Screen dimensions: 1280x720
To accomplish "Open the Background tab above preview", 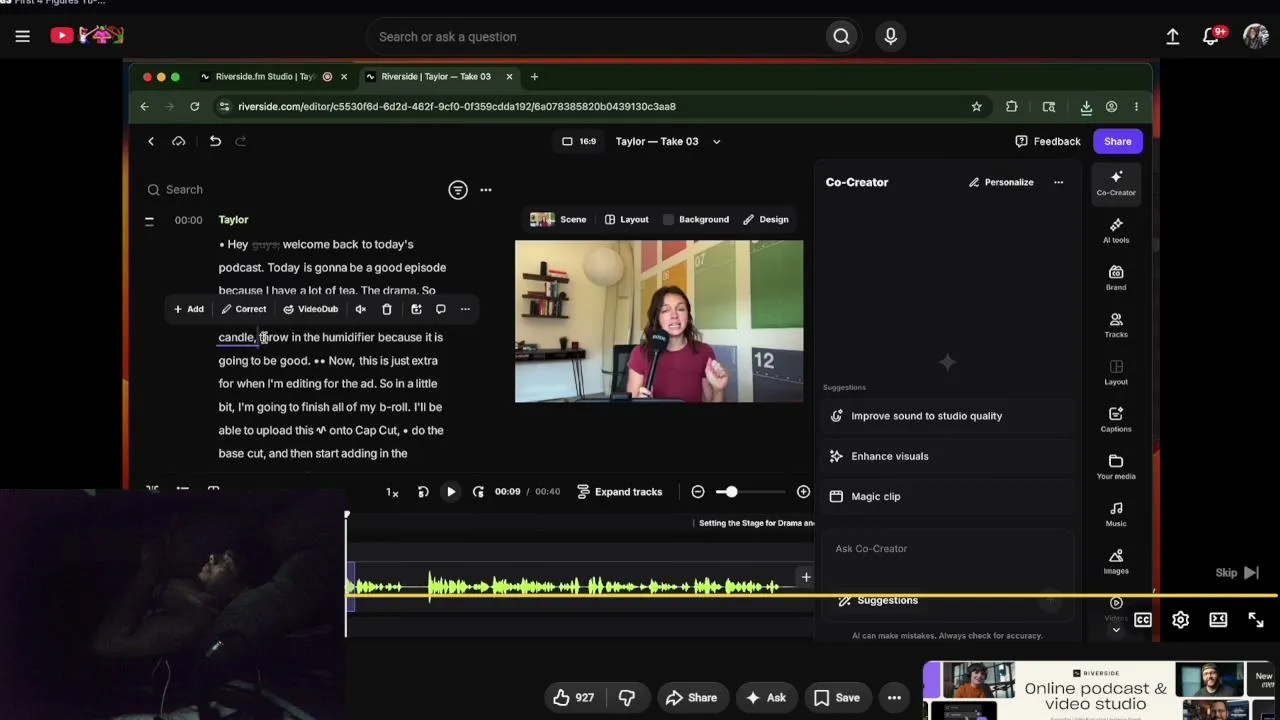I will (695, 219).
